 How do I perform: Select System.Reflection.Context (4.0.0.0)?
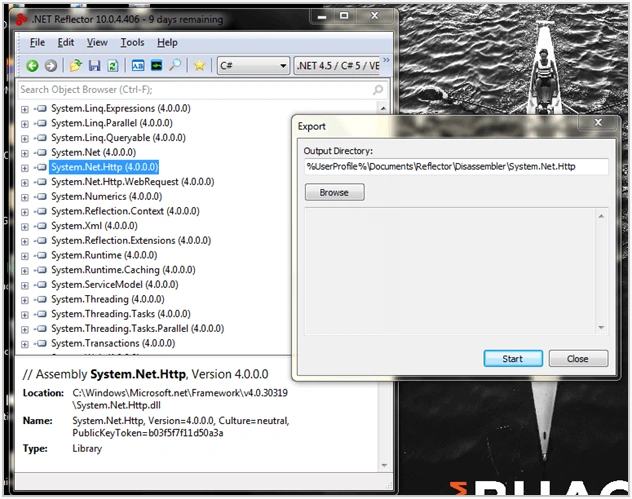125,211
